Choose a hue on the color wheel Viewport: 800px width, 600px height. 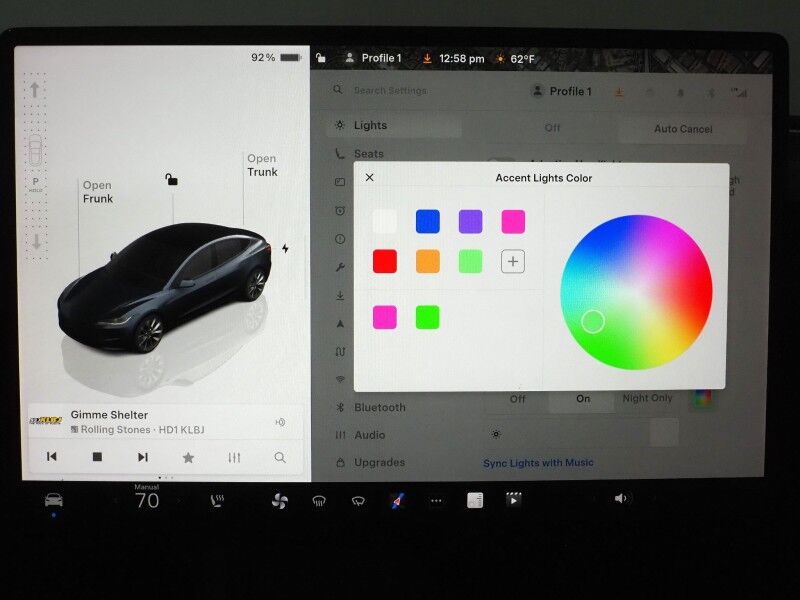pos(636,292)
